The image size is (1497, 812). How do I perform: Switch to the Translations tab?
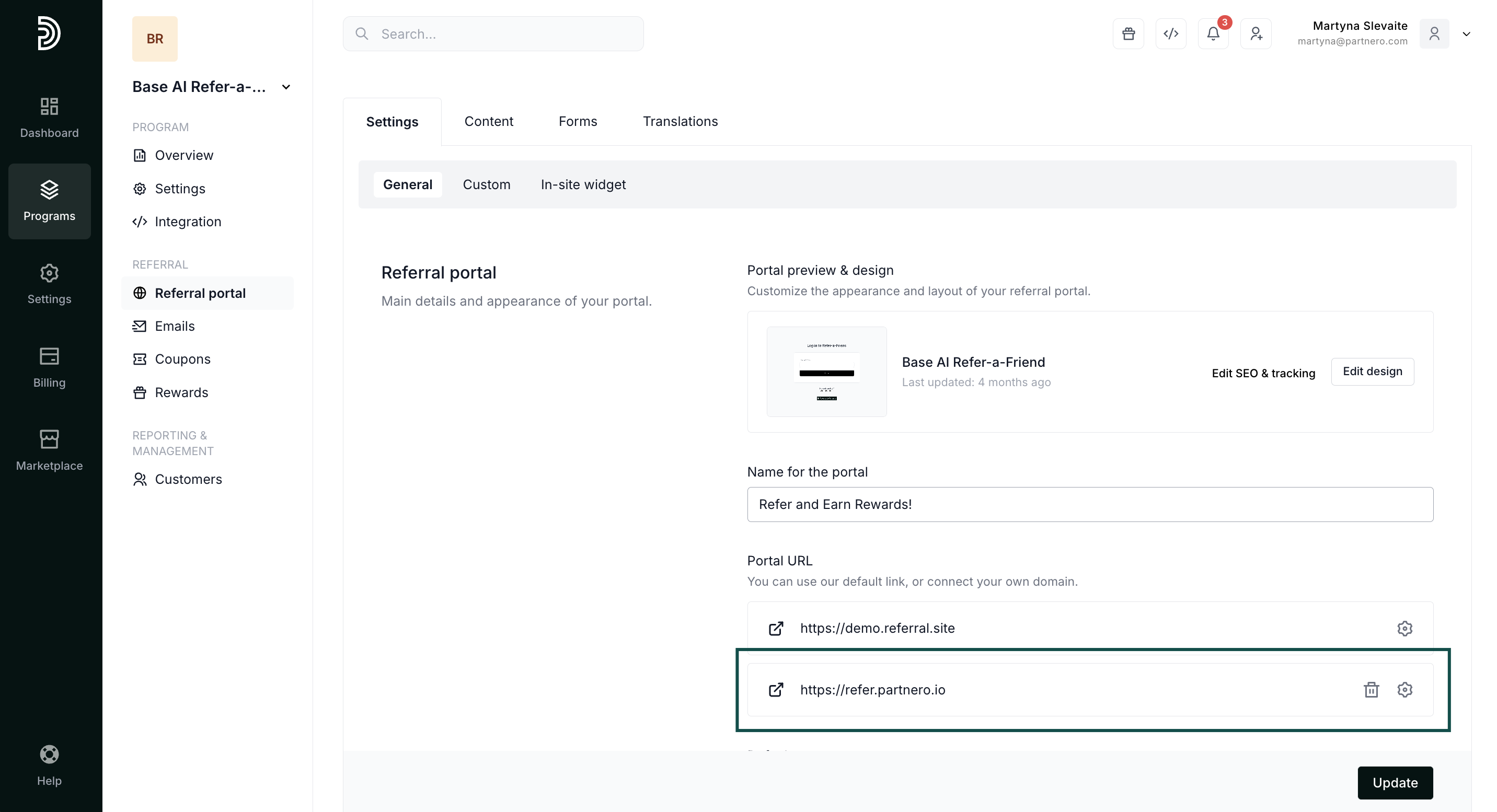click(x=680, y=121)
